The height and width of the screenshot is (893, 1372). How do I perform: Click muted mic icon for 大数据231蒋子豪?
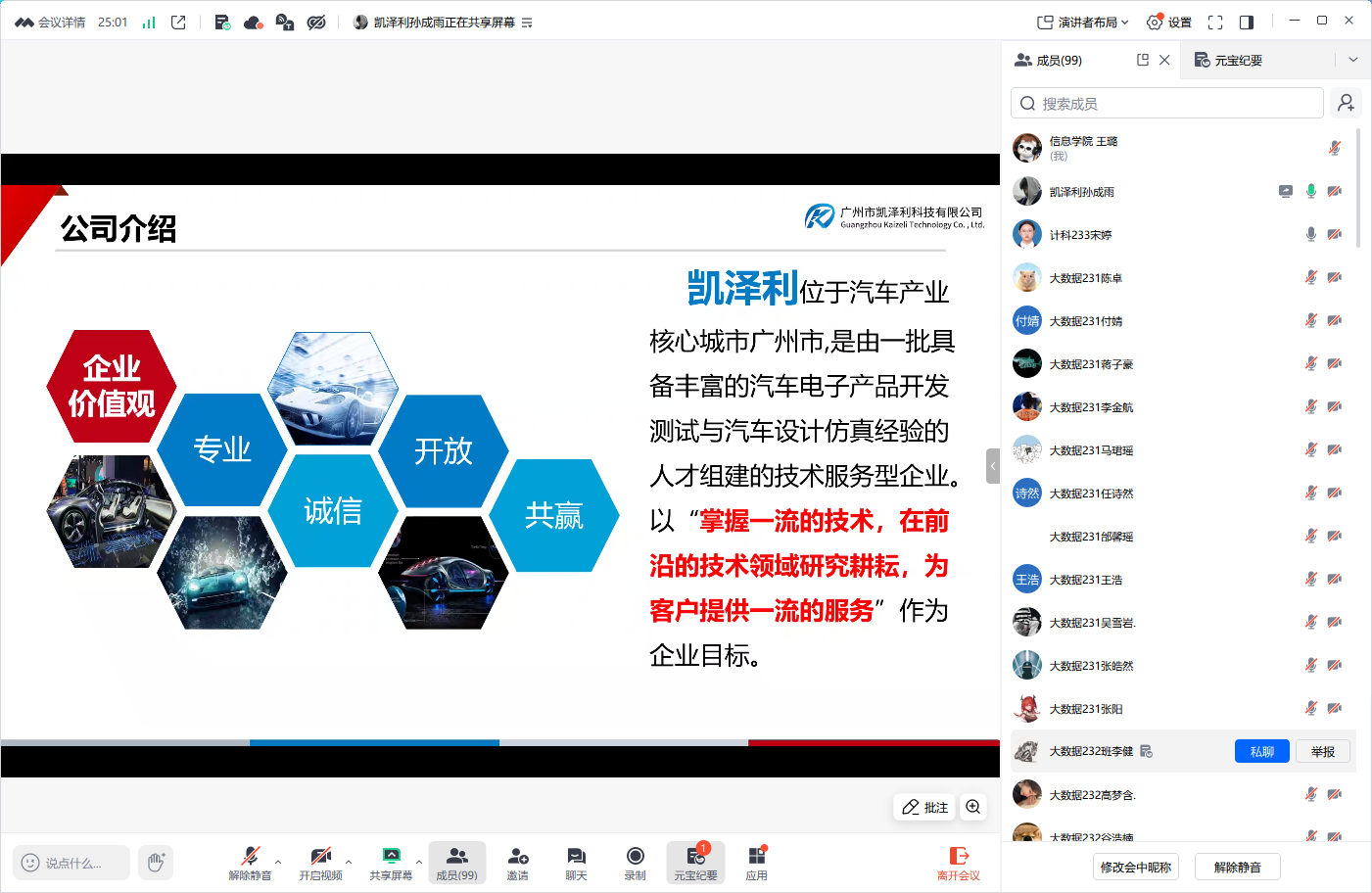point(1311,363)
